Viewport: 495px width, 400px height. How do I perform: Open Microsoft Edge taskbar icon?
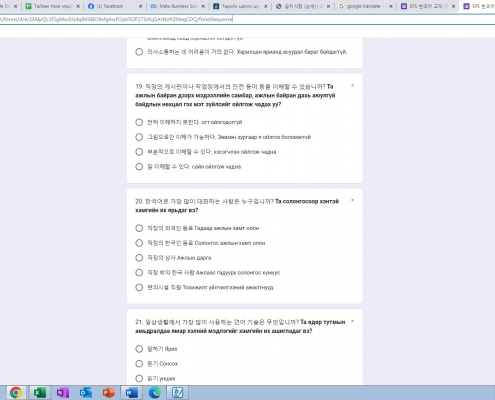pyautogui.click(x=155, y=392)
